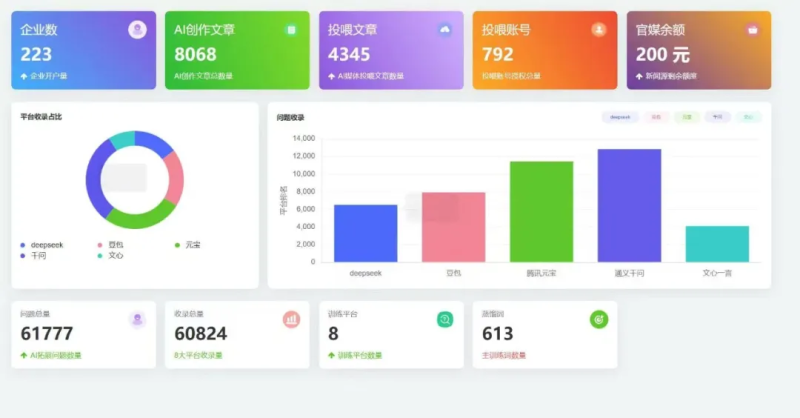
Task: Toggle 文心 legend item under the donut chart
Action: click(112, 256)
